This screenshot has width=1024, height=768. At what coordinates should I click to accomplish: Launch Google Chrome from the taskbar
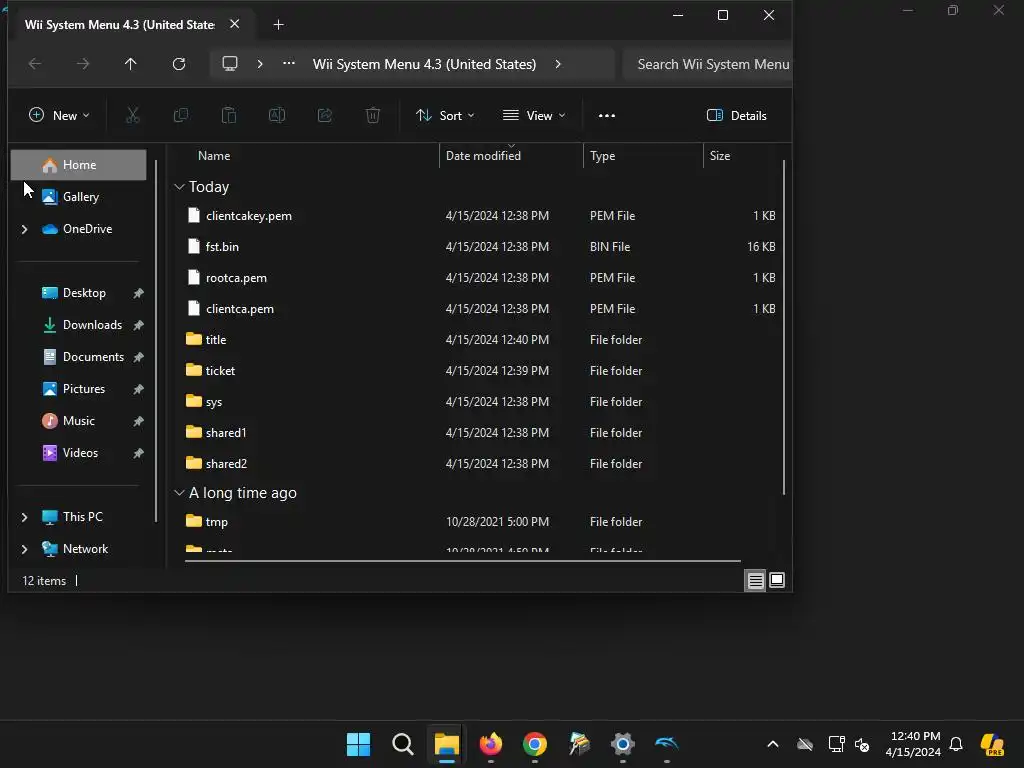(x=535, y=744)
